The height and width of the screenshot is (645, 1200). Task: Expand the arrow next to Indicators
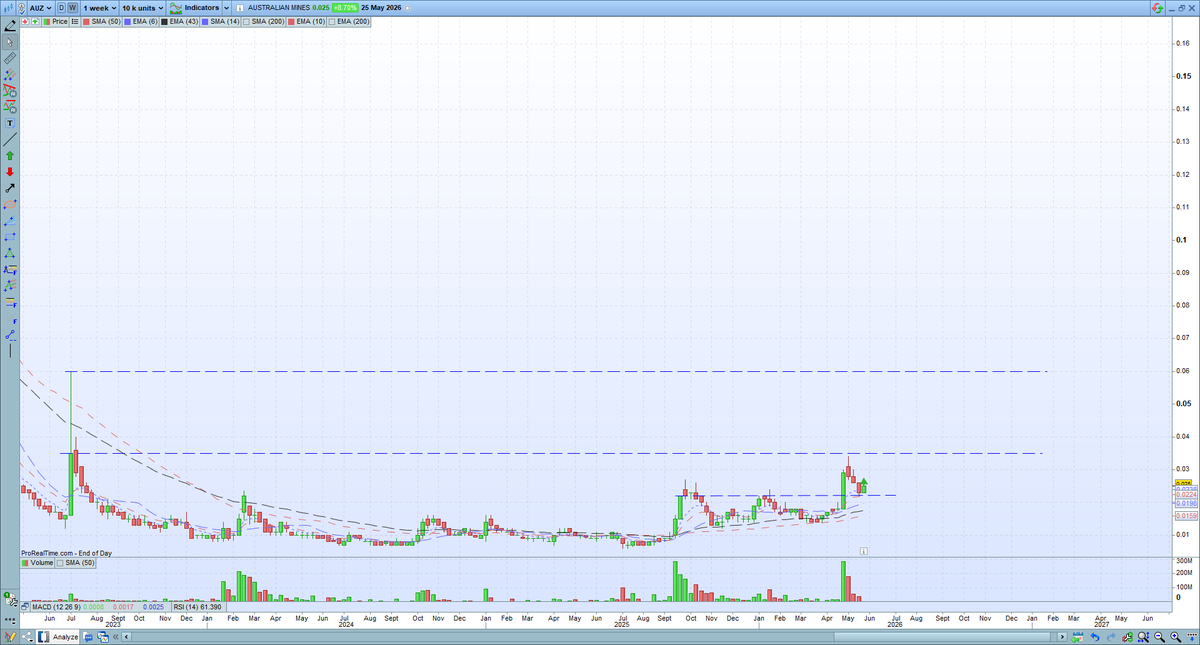click(x=226, y=8)
